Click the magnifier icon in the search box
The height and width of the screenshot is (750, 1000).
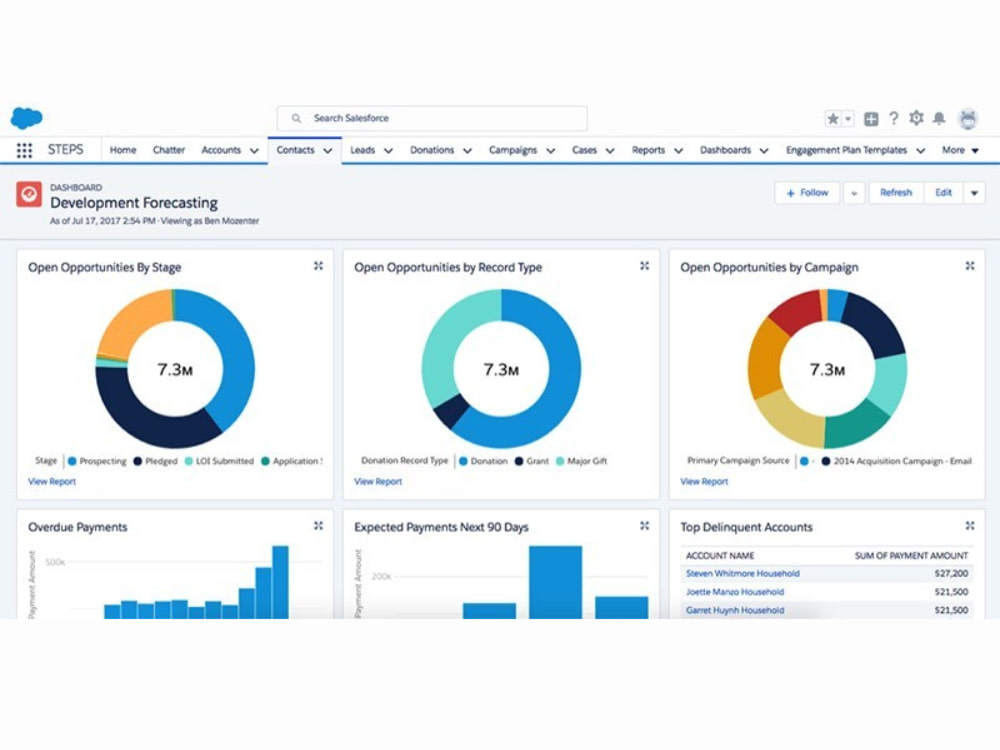tap(296, 119)
